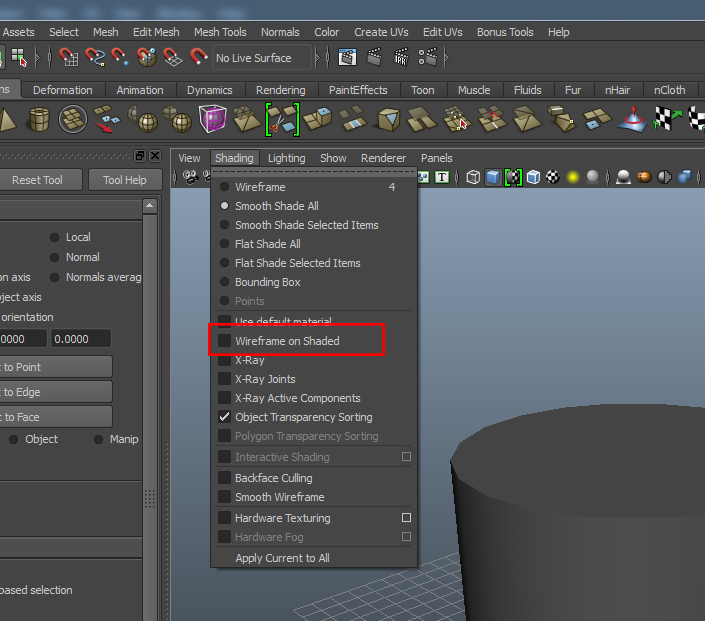
Task: Click the wireframe cube icon in panel toolbar
Action: 473,178
